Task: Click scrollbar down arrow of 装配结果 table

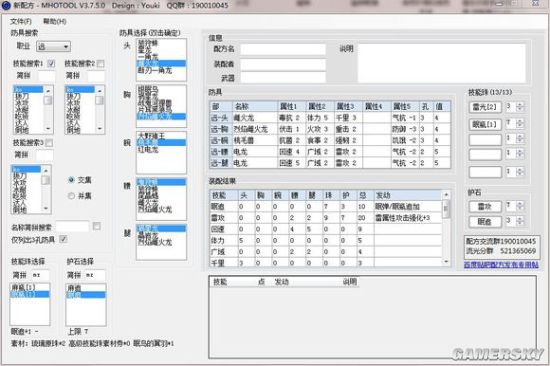Action: click(x=446, y=262)
